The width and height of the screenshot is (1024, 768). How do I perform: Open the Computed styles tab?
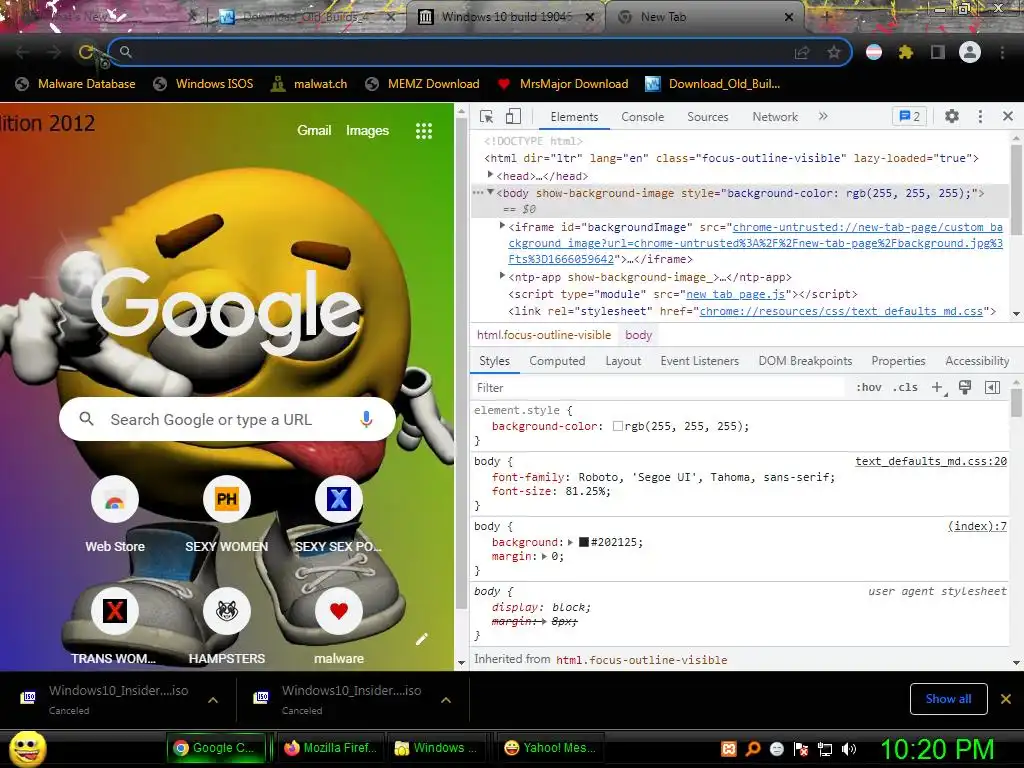click(557, 360)
